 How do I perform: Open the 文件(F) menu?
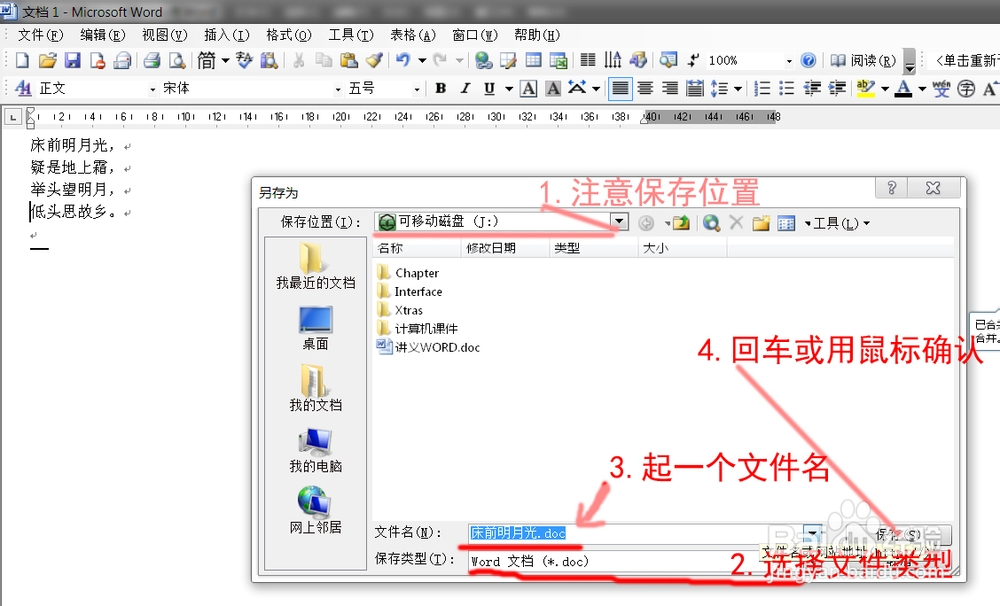click(40, 35)
